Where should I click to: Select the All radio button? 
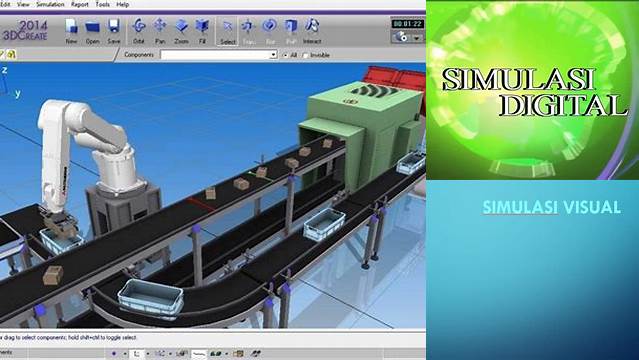[285, 55]
